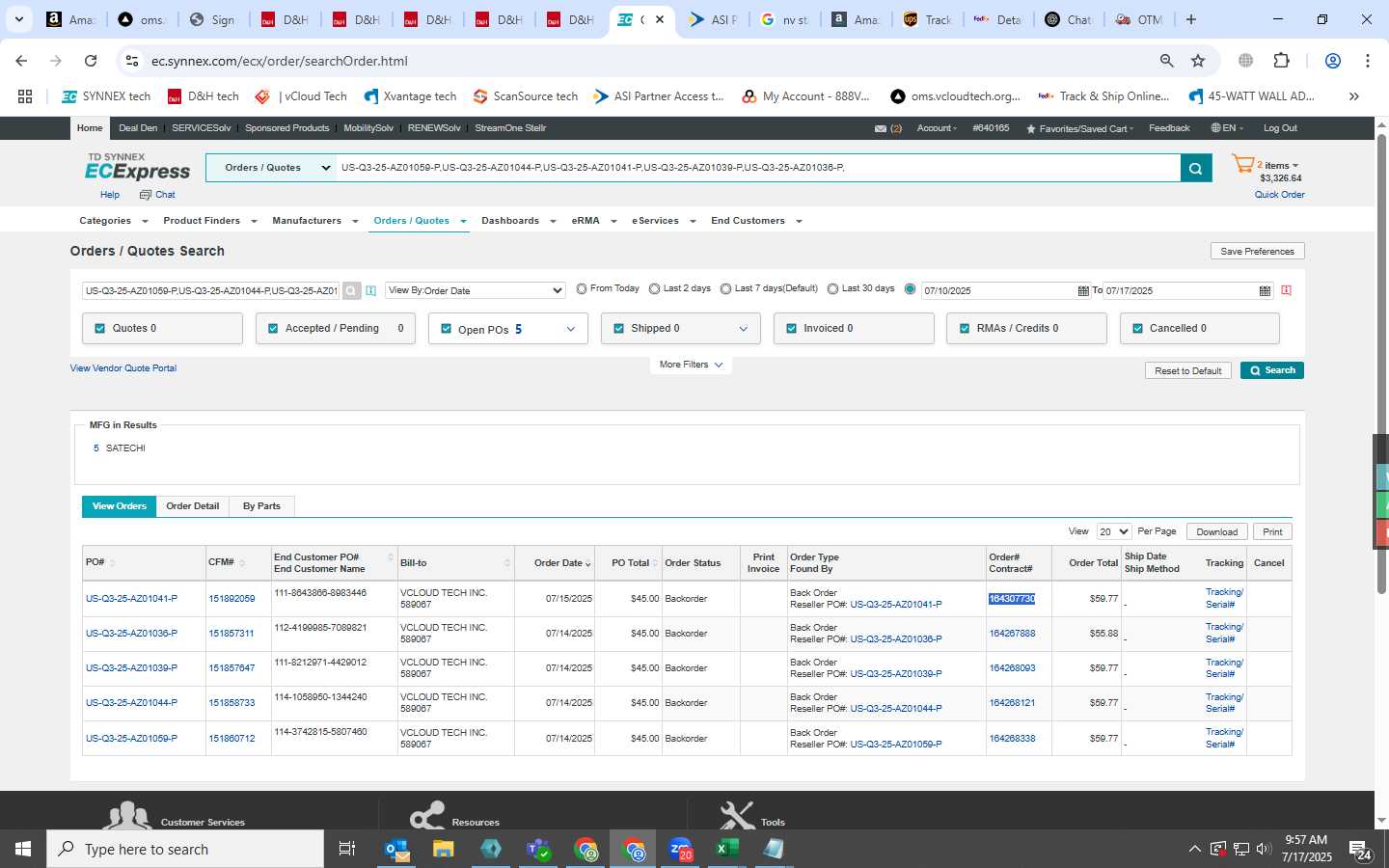1389x868 pixels.
Task: Open new browser tab with plus
Action: tap(1191, 19)
